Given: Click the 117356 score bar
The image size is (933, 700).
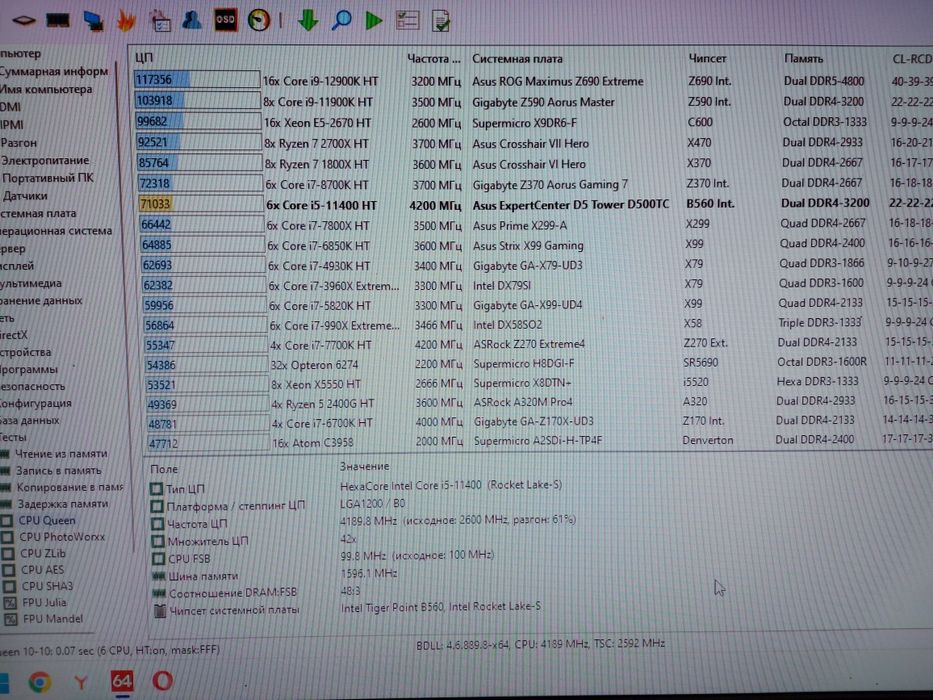Looking at the screenshot, I should (x=197, y=79).
